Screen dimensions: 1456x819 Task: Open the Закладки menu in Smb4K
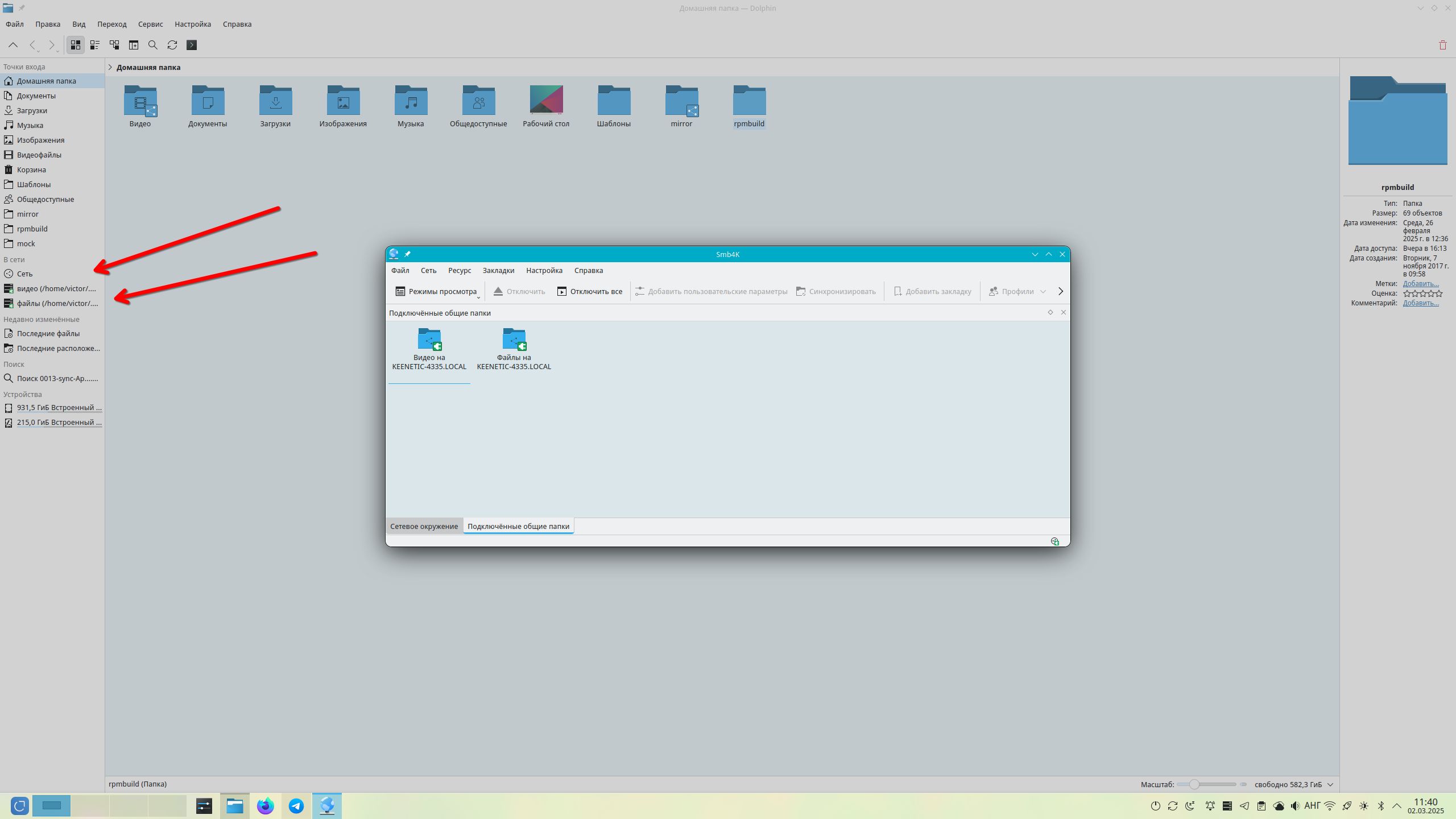point(498,270)
